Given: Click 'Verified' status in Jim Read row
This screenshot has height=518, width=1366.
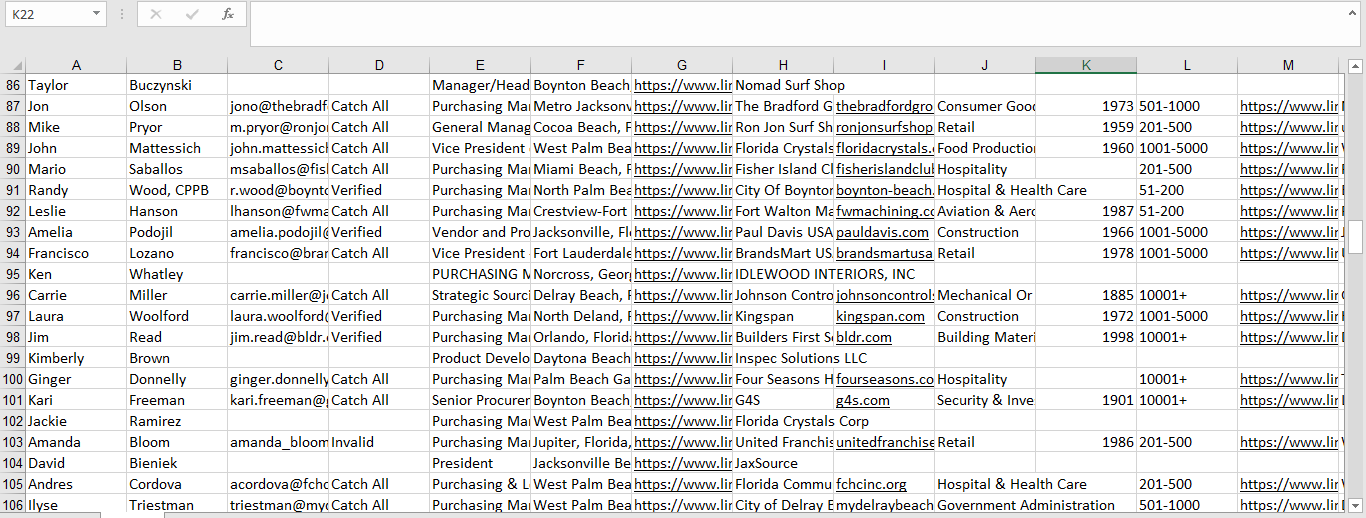Looking at the screenshot, I should coord(379,337).
